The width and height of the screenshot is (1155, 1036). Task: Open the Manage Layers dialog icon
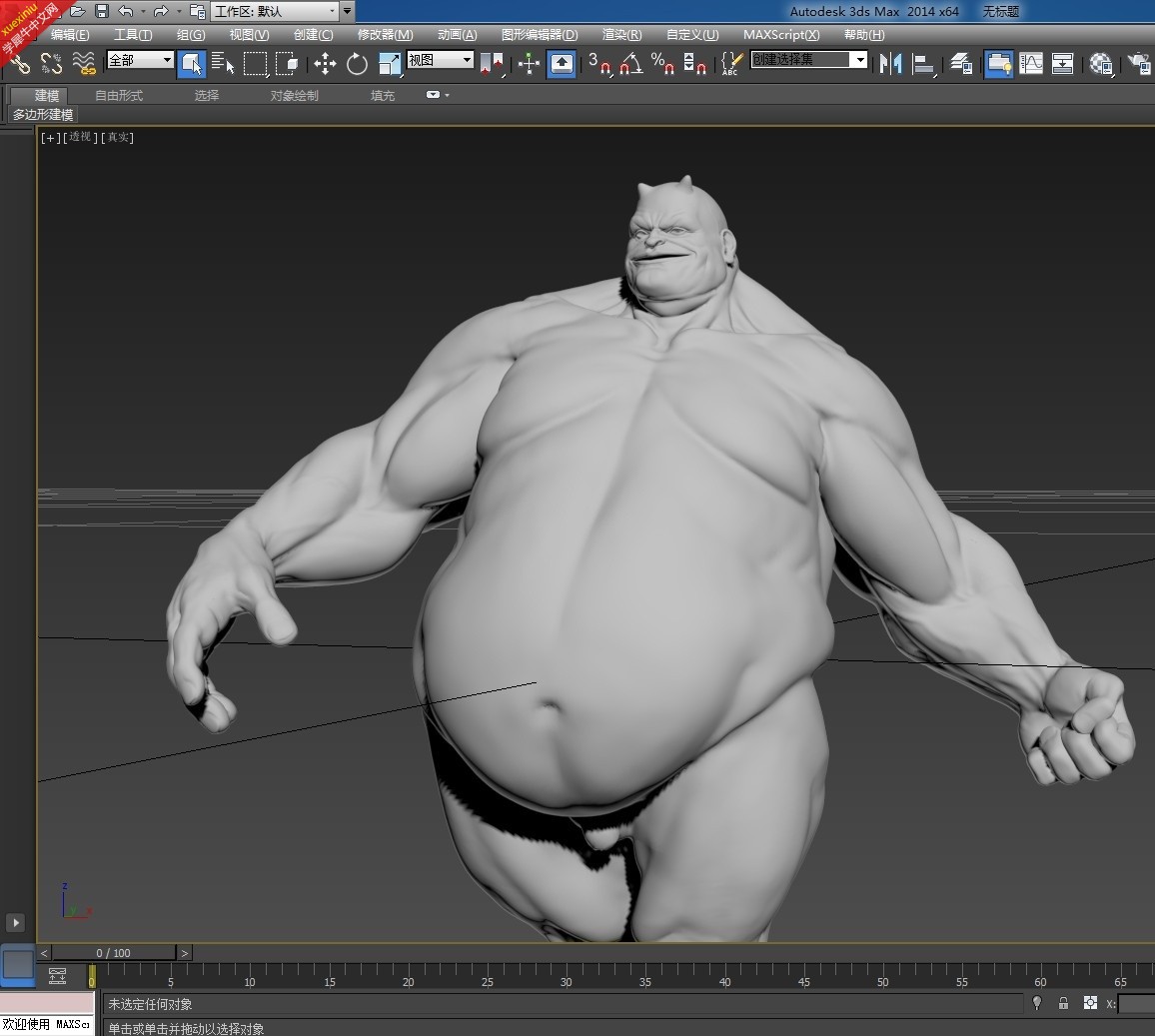[961, 64]
